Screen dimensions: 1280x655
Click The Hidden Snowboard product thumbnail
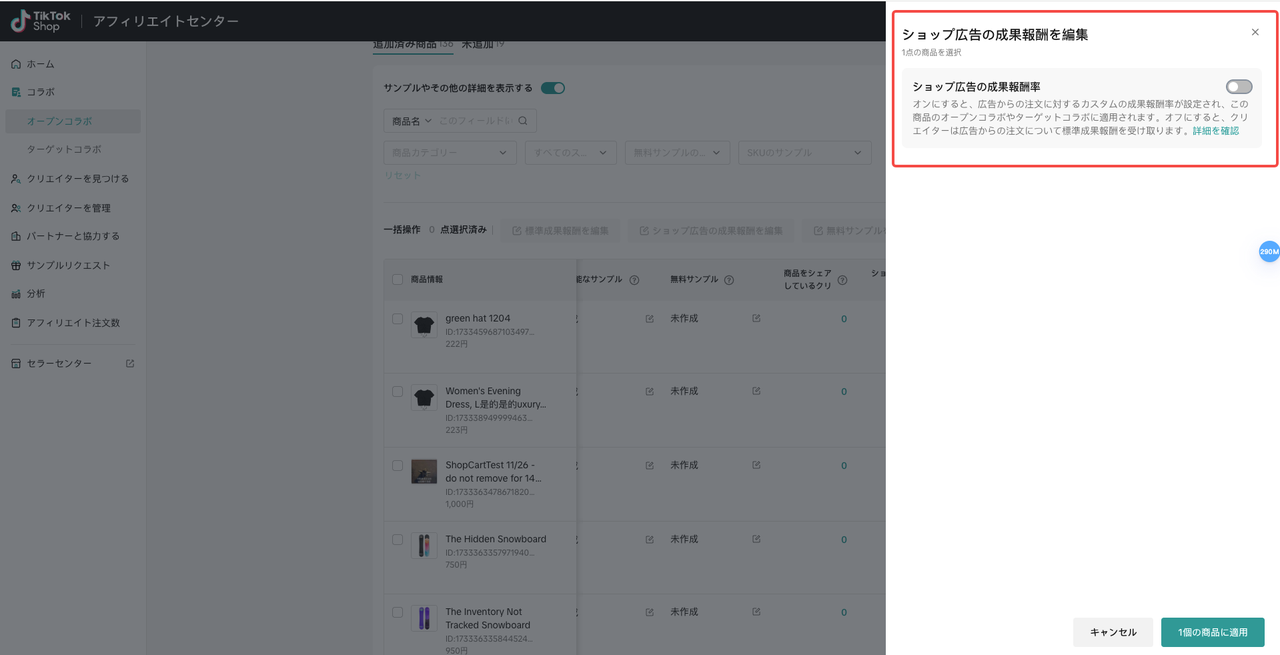pos(424,545)
